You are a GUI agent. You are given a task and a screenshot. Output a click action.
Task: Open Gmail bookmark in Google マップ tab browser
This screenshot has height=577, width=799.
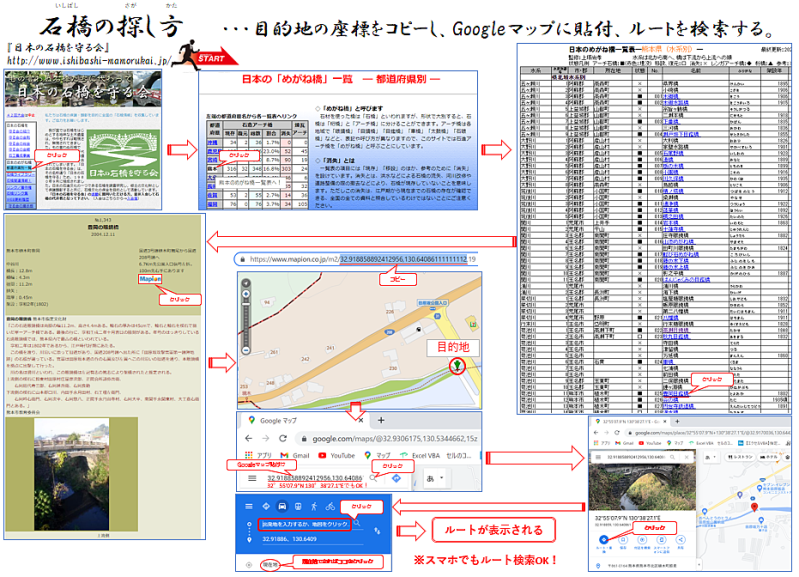295,455
